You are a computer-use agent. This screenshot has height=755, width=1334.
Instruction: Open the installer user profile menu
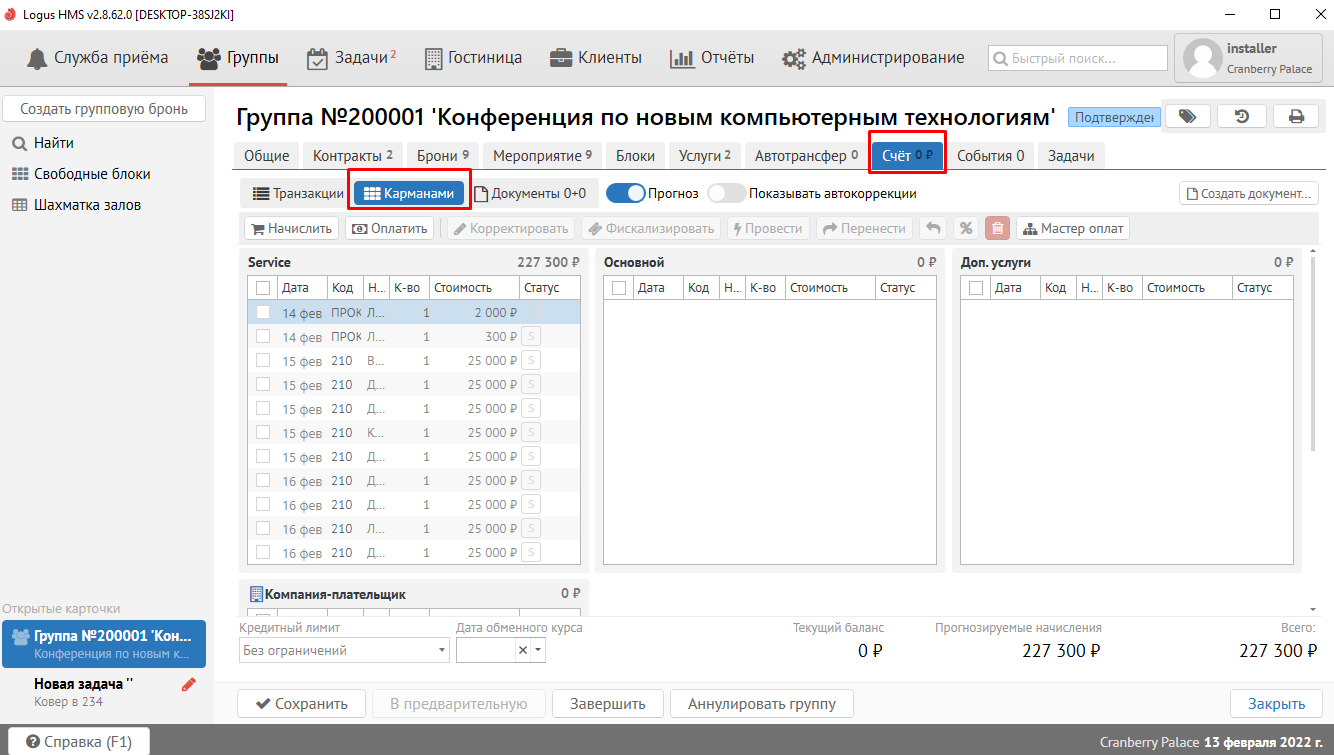1249,58
